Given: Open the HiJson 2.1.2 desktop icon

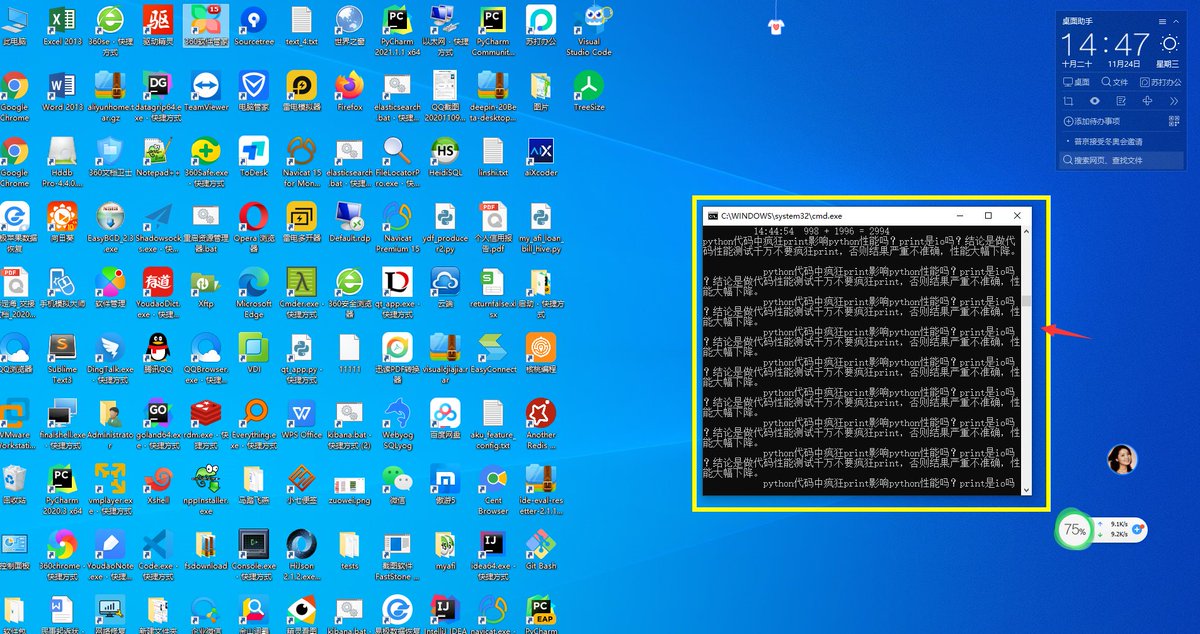Looking at the screenshot, I should click(302, 555).
